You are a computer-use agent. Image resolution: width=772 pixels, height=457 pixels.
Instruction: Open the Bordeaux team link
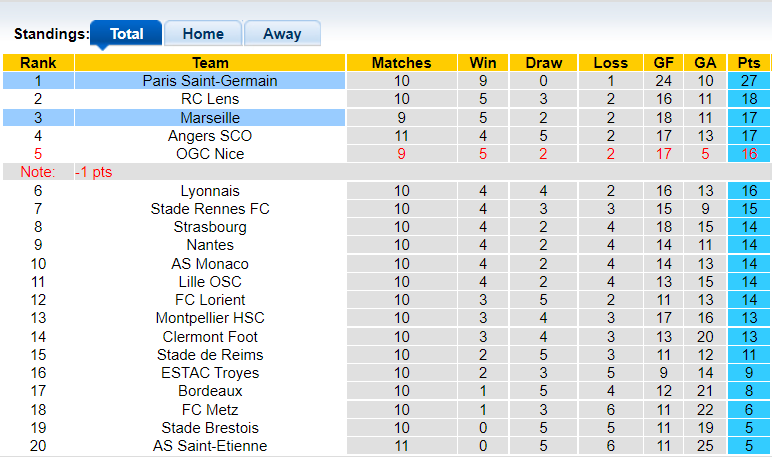coord(210,391)
